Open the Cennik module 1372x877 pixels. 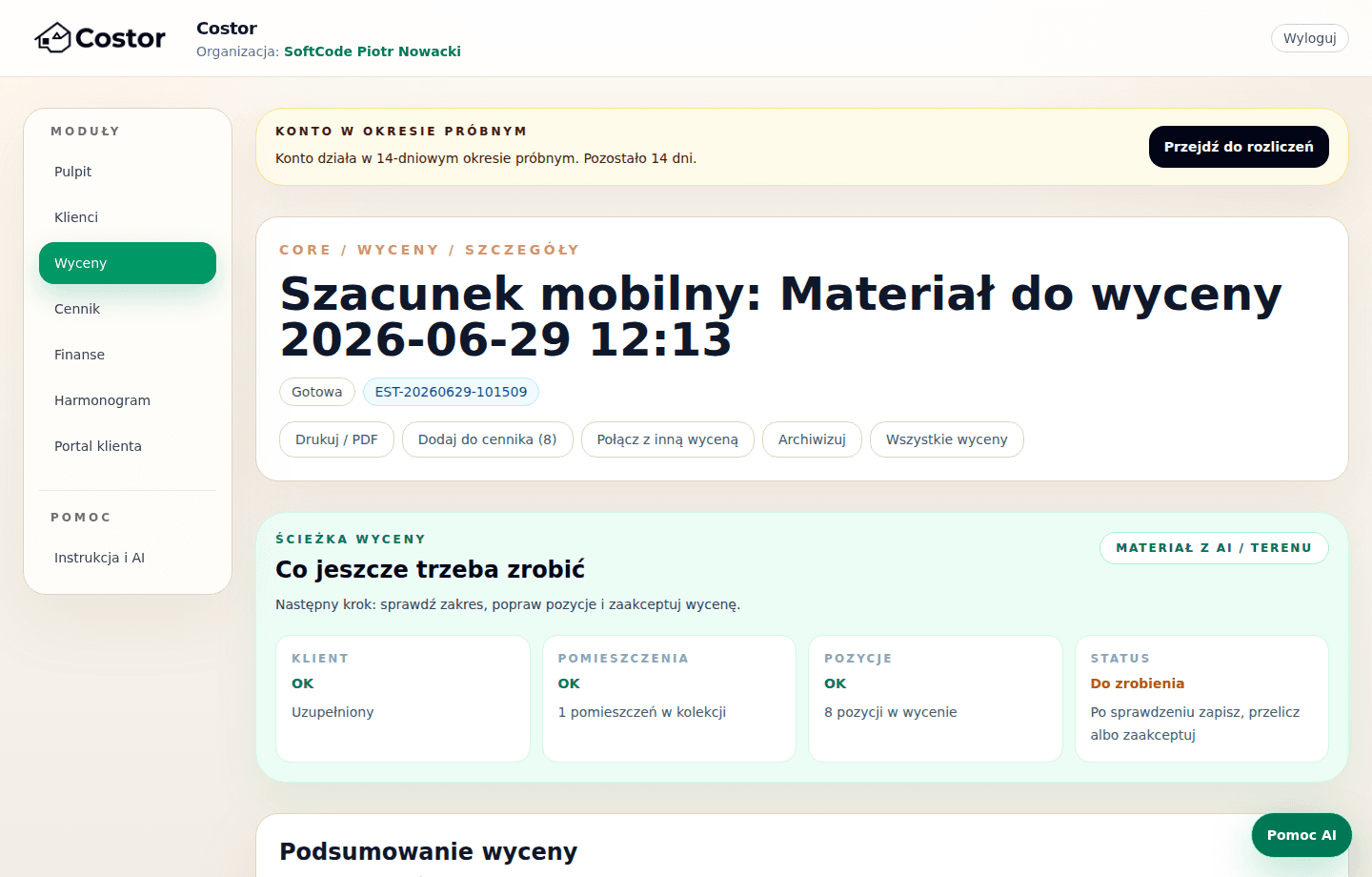click(x=128, y=309)
